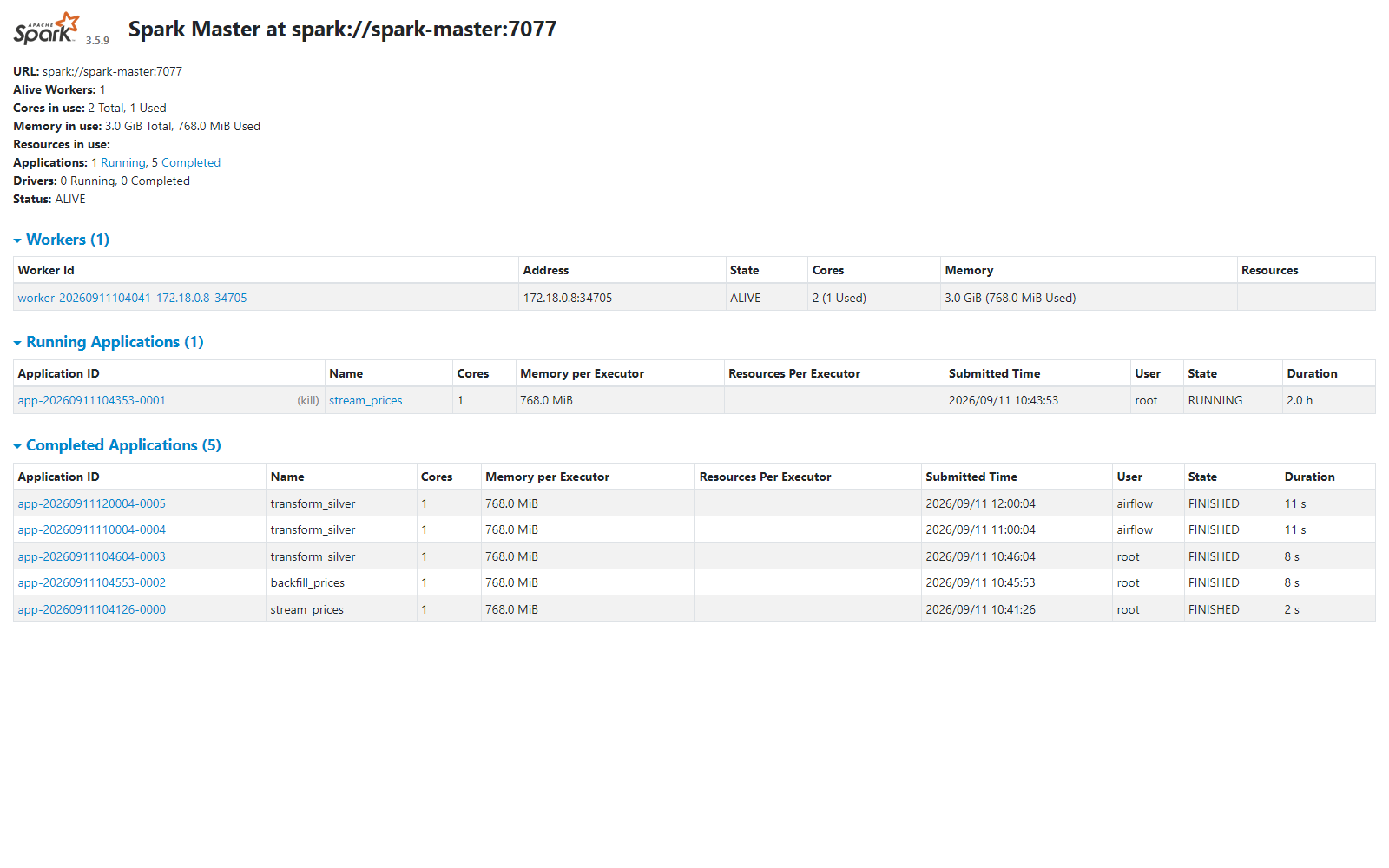Image resolution: width=1389 pixels, height=868 pixels.
Task: Click submitted time 2026/09/11 12:00:04
Action: coord(980,503)
